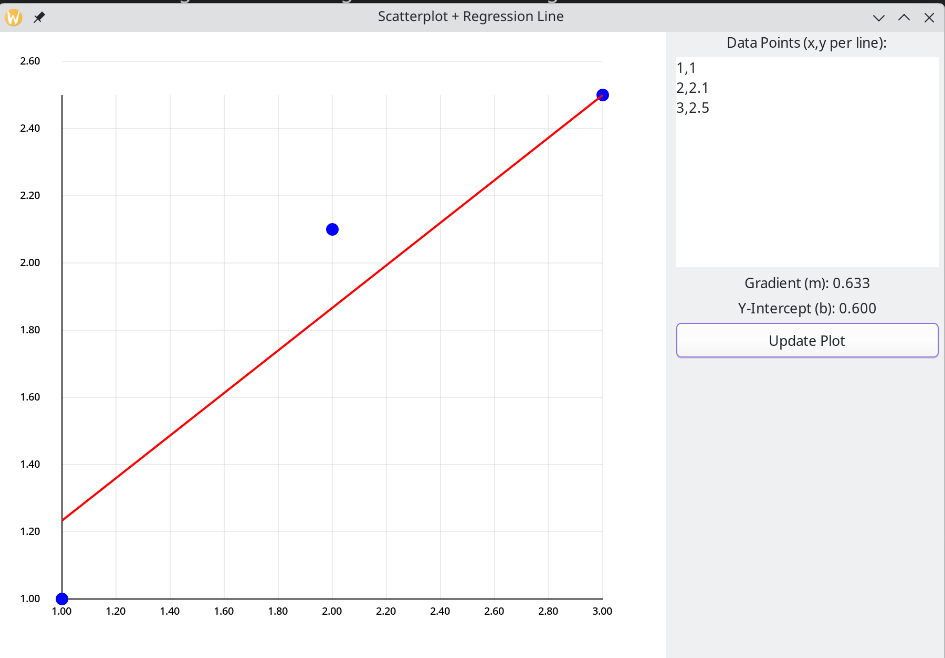Click the x-axis label 2.60
The image size is (945, 658).
(494, 612)
